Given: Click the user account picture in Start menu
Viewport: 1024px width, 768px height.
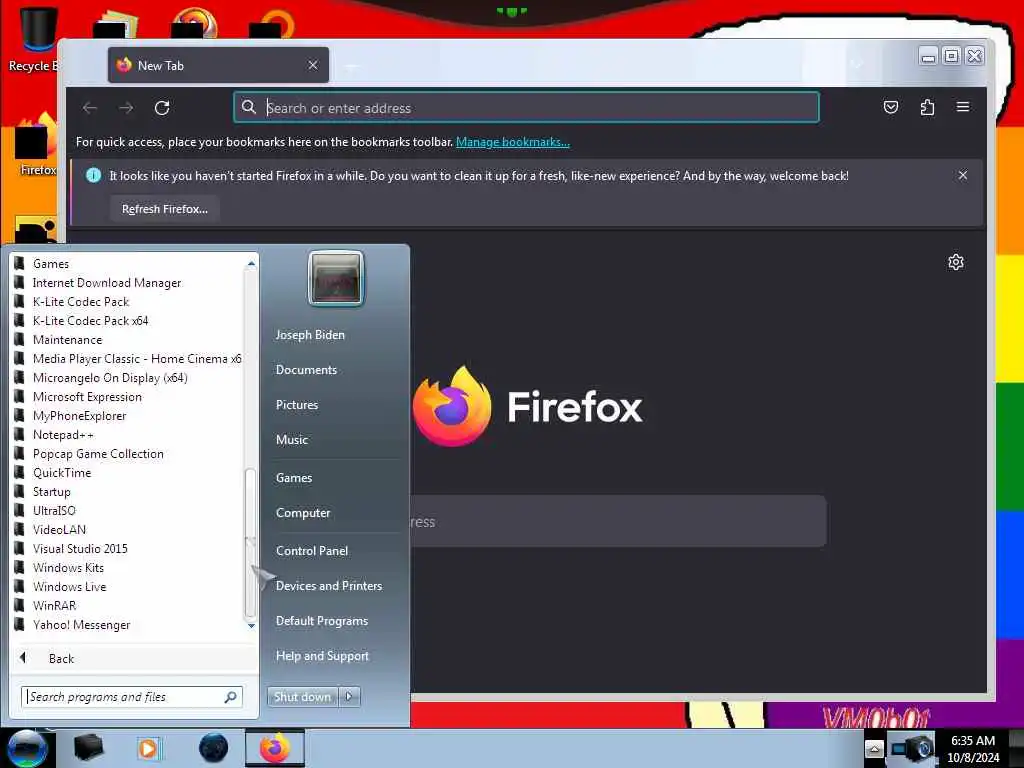Looking at the screenshot, I should 336,279.
